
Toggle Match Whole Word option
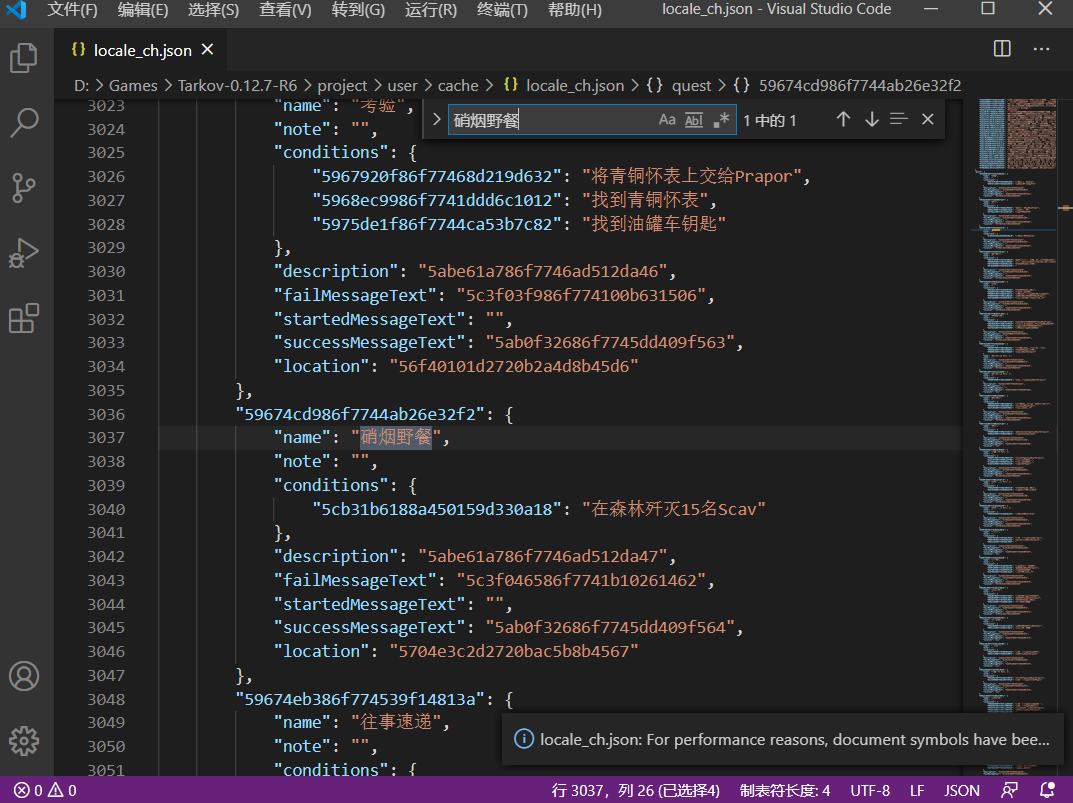click(694, 120)
